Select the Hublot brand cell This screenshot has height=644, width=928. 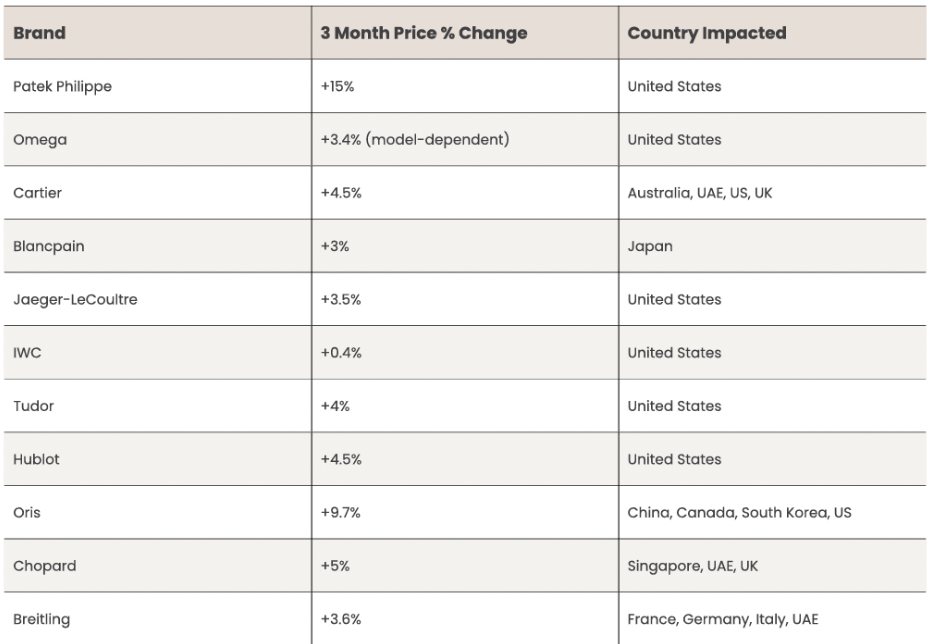(36, 459)
